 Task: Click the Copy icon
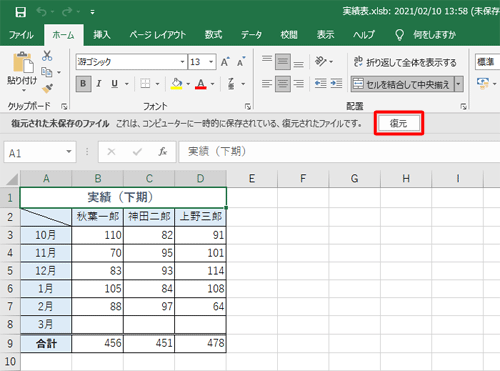(46, 72)
